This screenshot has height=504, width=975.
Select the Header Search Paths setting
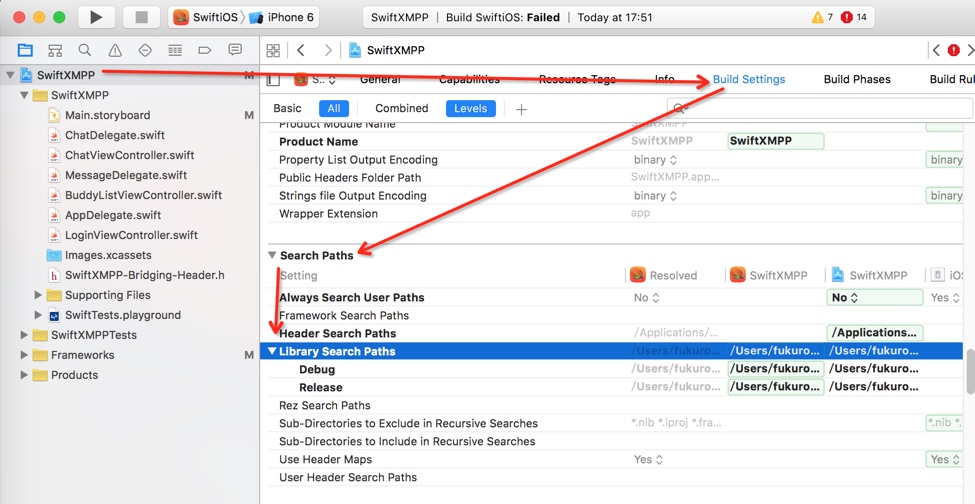point(338,333)
